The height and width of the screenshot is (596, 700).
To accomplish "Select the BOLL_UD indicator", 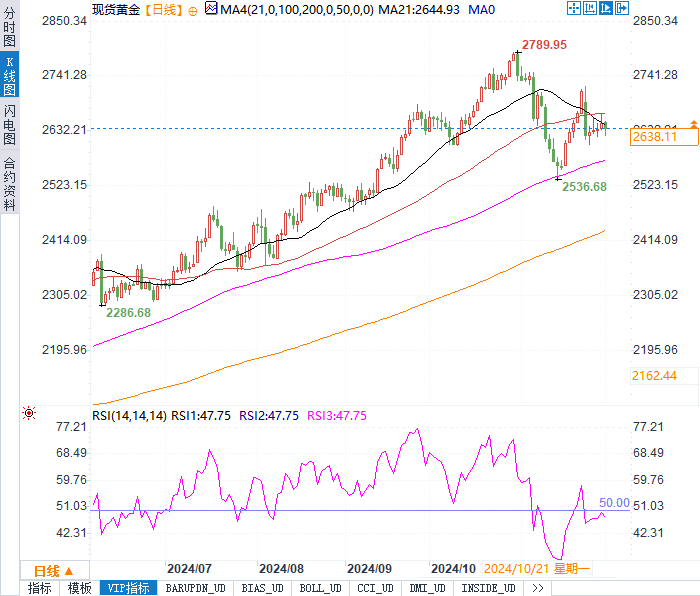I will click(321, 588).
